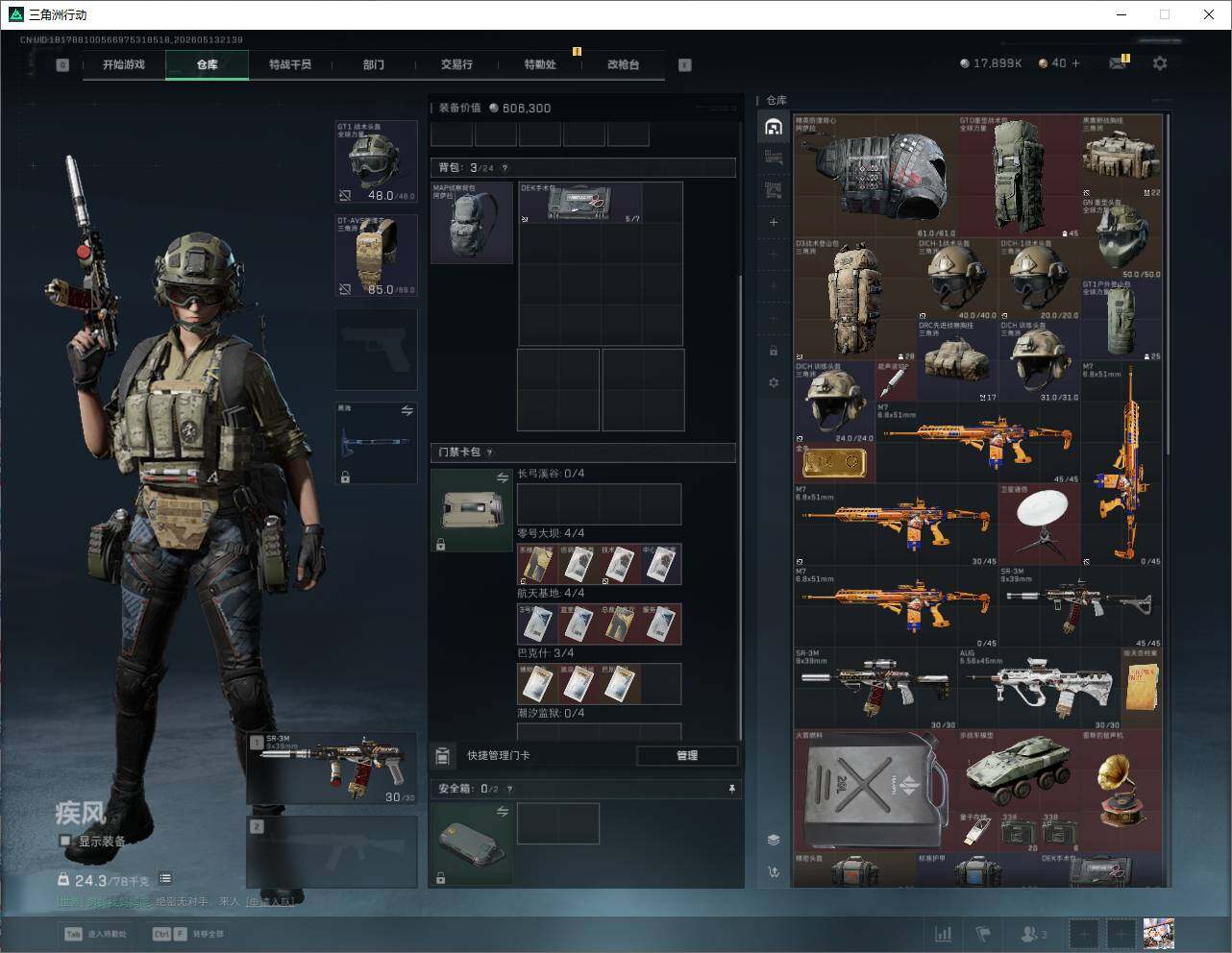Select the fuel jerrycan item in warehouse
This screenshot has height=953, width=1232.
[x=875, y=791]
